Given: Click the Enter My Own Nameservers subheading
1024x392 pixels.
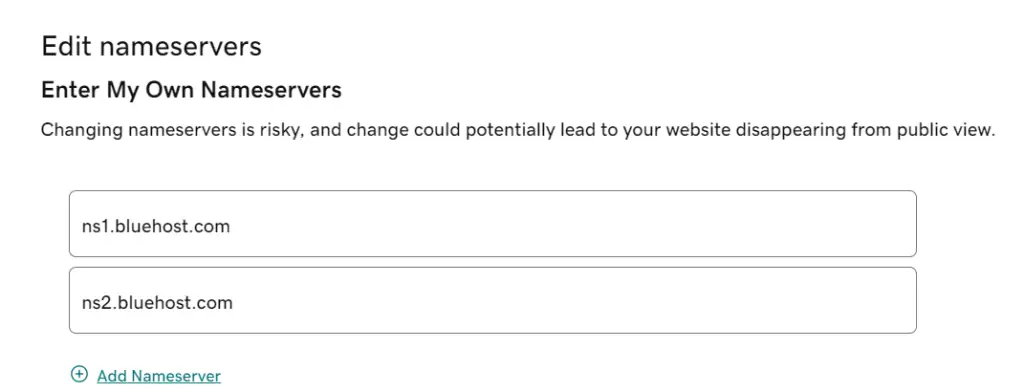Looking at the screenshot, I should click(191, 90).
